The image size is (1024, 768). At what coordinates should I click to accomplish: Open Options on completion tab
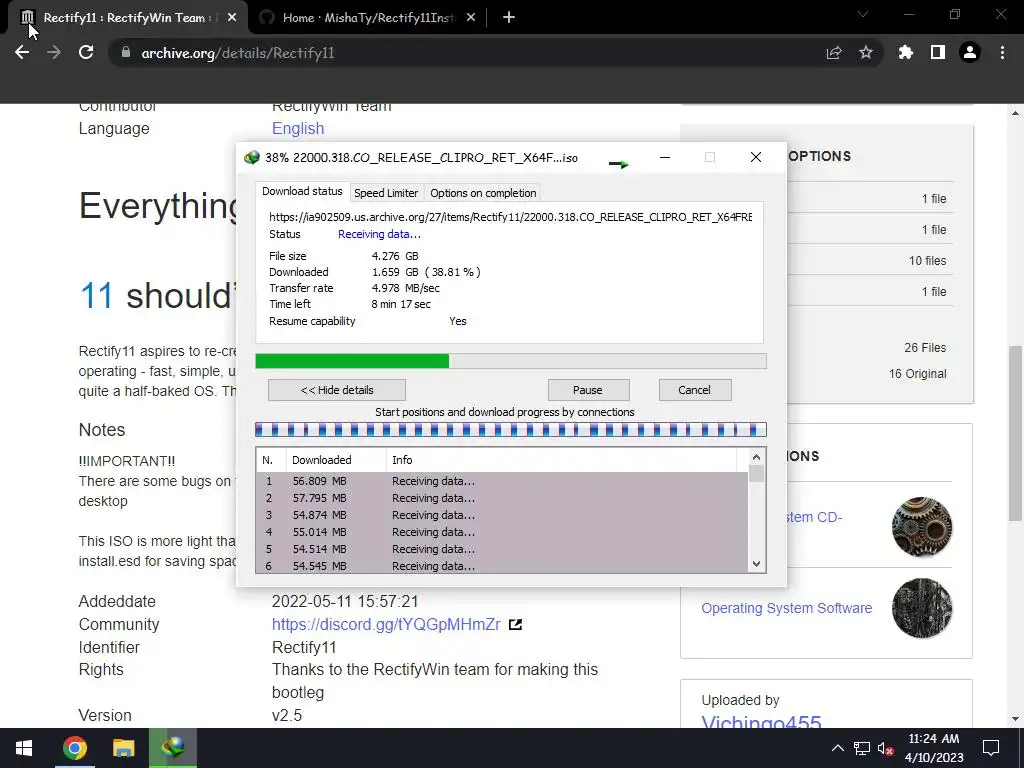click(x=483, y=193)
